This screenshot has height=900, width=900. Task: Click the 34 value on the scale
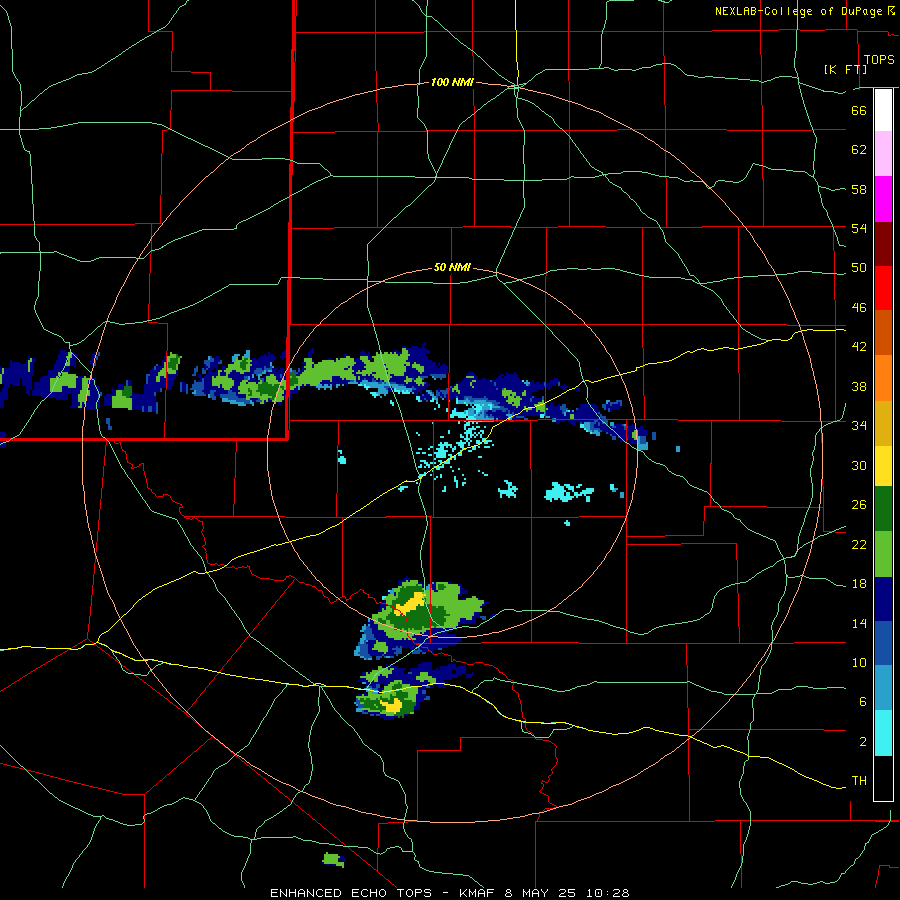pyautogui.click(x=859, y=426)
